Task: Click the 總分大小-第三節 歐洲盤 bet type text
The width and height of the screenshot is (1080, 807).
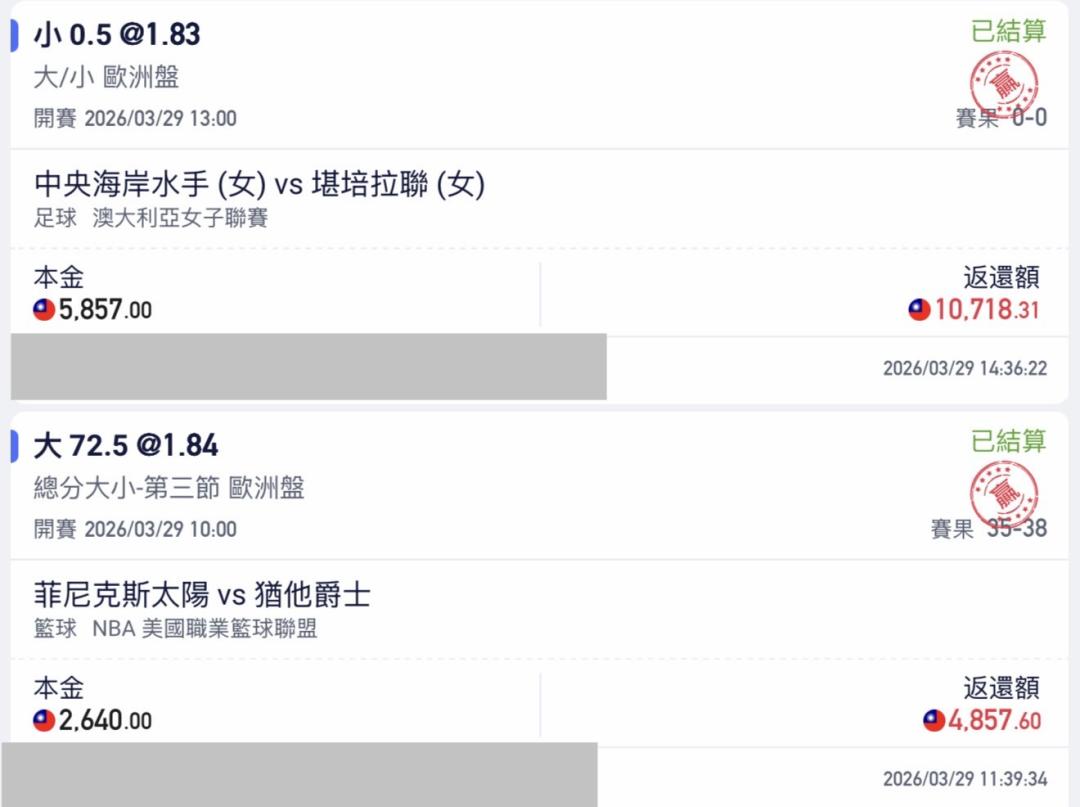Action: point(169,488)
